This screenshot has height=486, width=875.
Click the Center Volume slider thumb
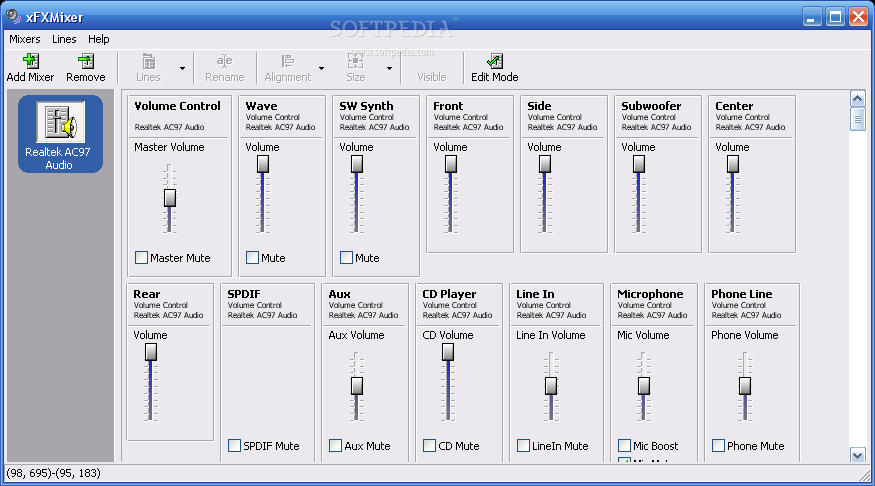733,164
